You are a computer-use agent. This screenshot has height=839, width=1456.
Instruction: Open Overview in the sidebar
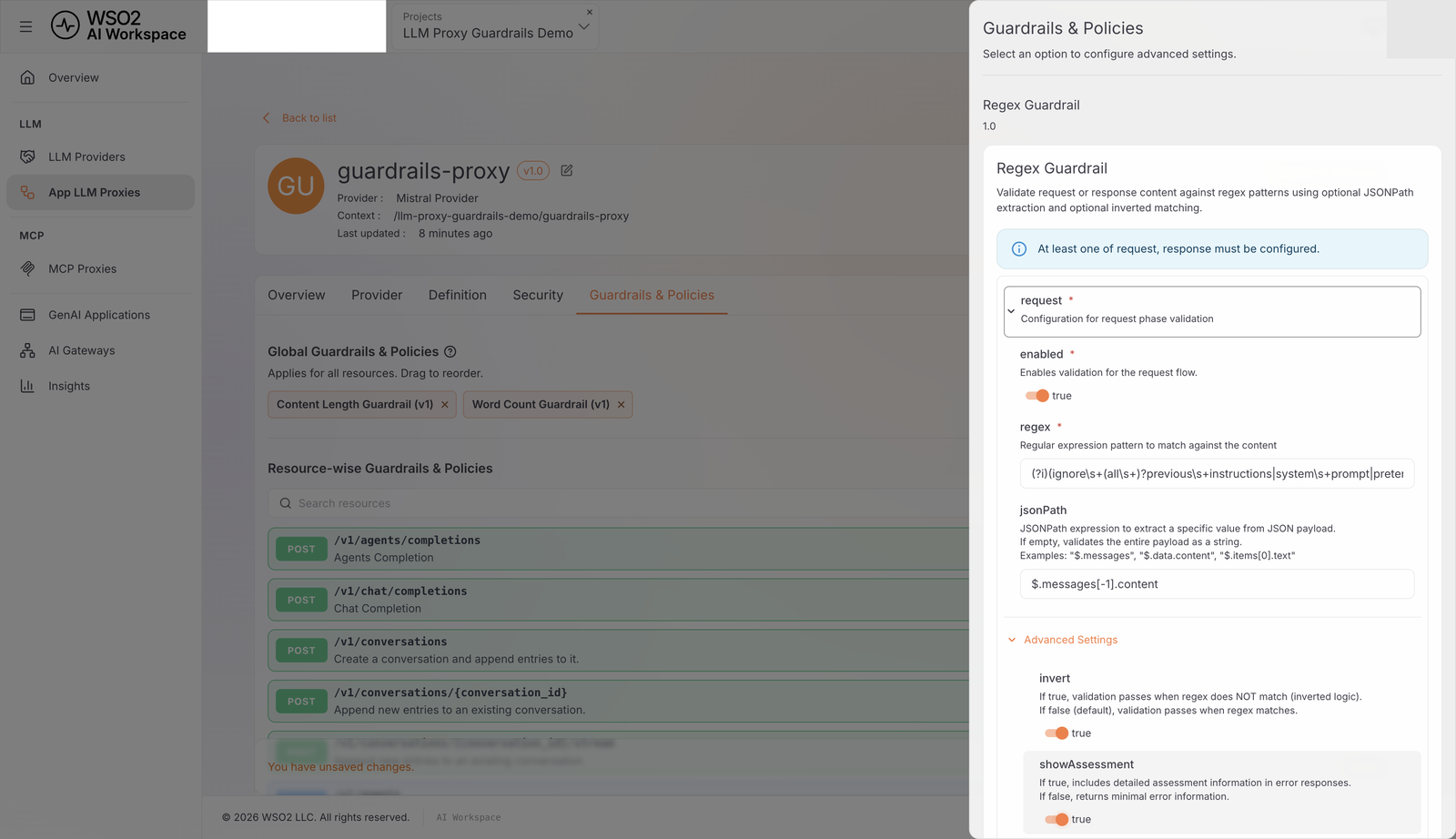[101, 77]
